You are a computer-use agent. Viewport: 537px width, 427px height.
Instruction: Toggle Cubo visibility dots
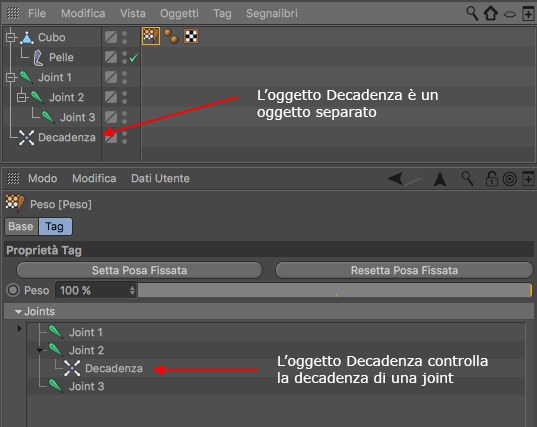coord(124,37)
